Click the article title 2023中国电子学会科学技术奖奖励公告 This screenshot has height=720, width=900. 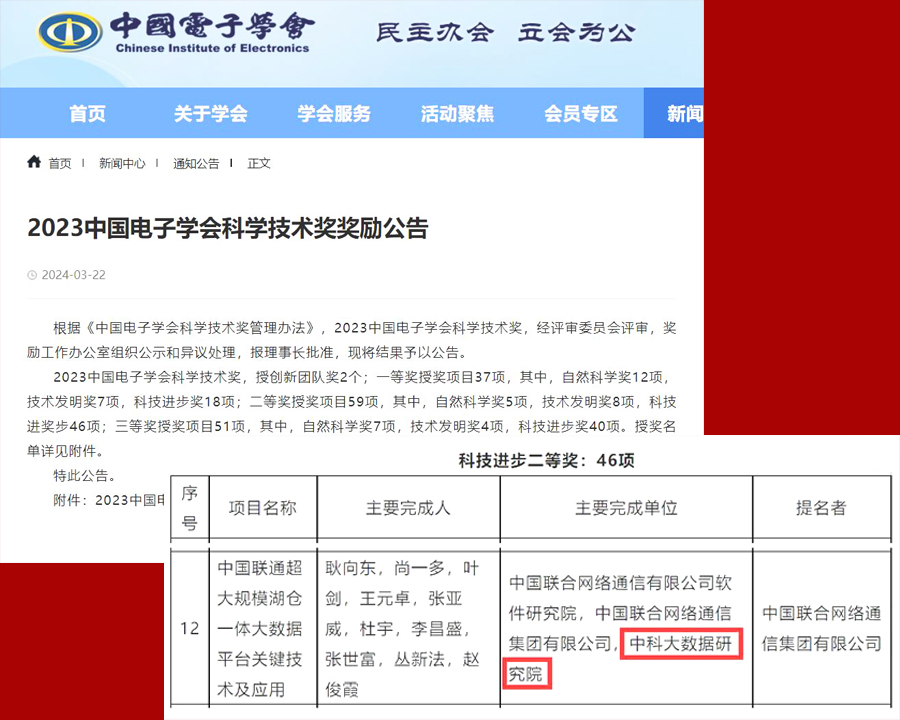click(x=228, y=228)
